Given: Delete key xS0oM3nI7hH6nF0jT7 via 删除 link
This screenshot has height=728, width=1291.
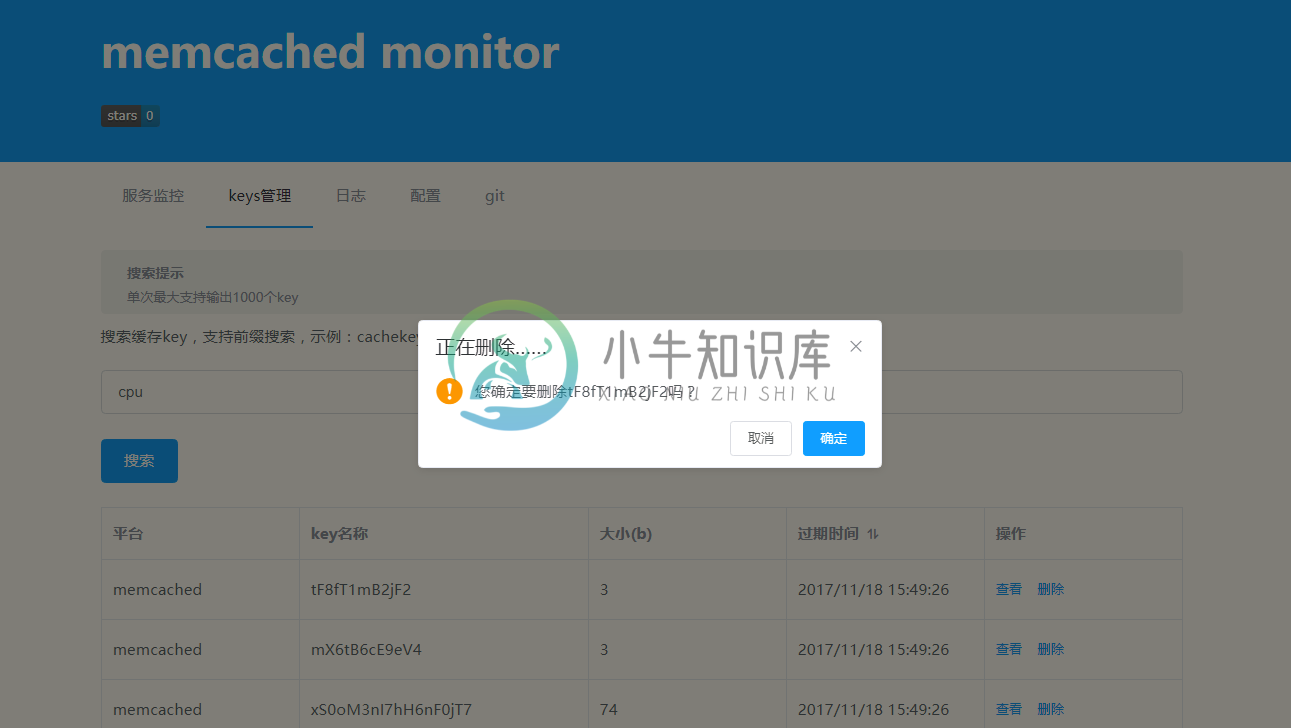Looking at the screenshot, I should click(x=1051, y=710).
